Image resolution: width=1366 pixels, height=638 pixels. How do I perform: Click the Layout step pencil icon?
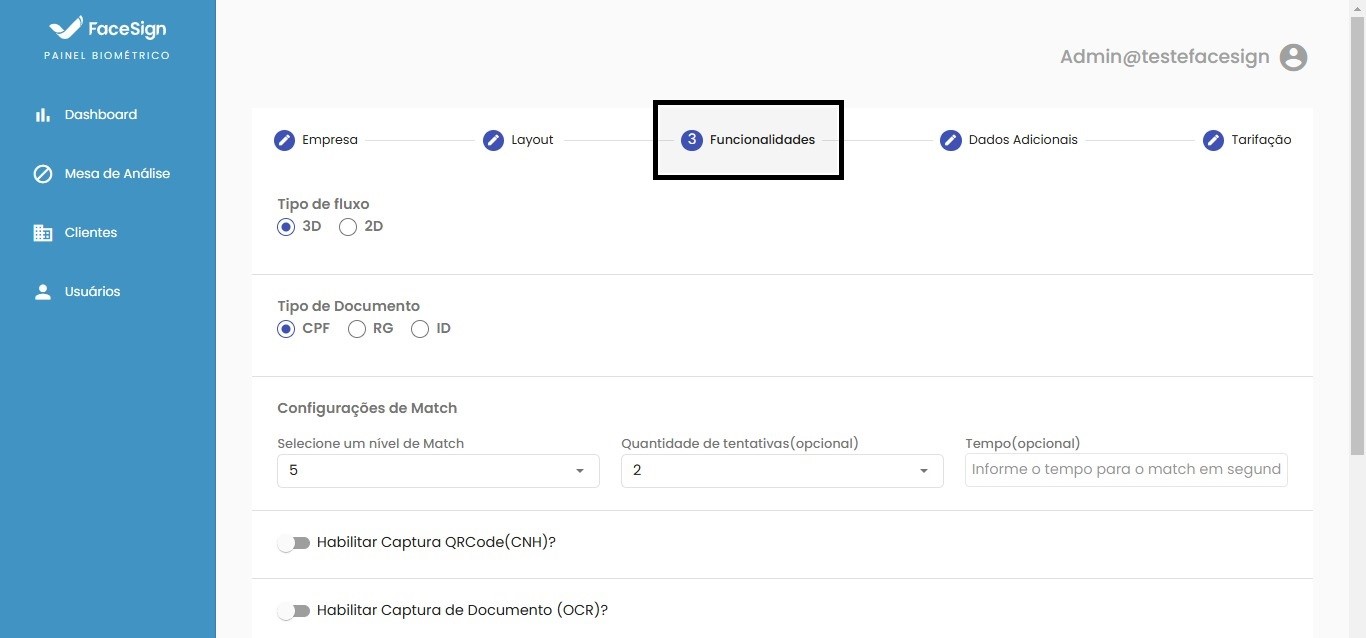(493, 140)
